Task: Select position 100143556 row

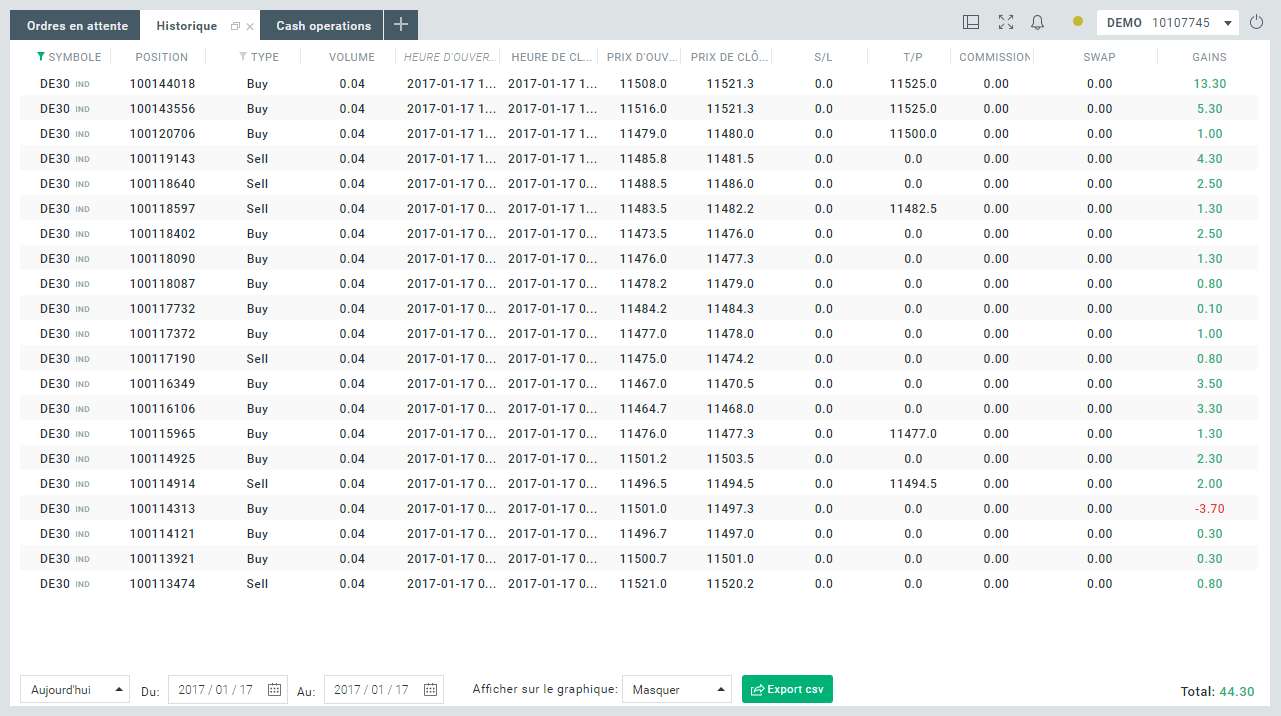Action: 638,109
